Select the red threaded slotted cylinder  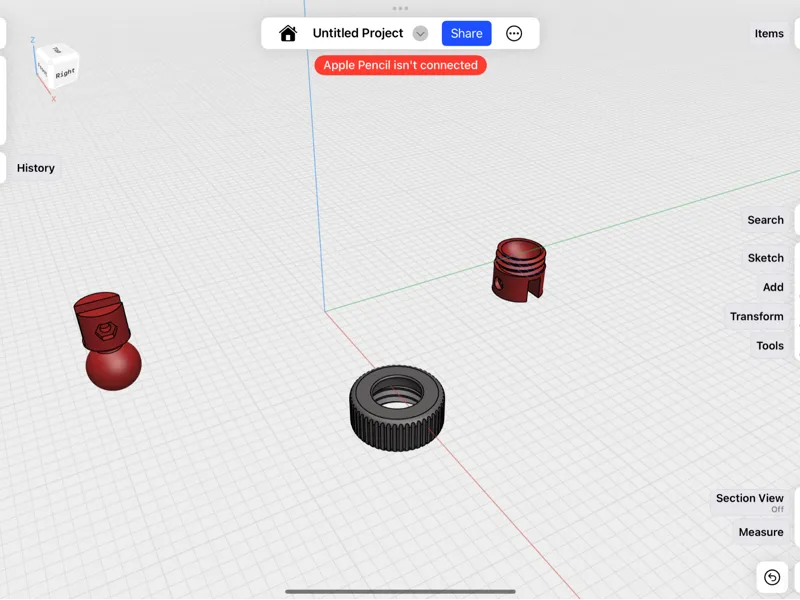pyautogui.click(x=518, y=270)
